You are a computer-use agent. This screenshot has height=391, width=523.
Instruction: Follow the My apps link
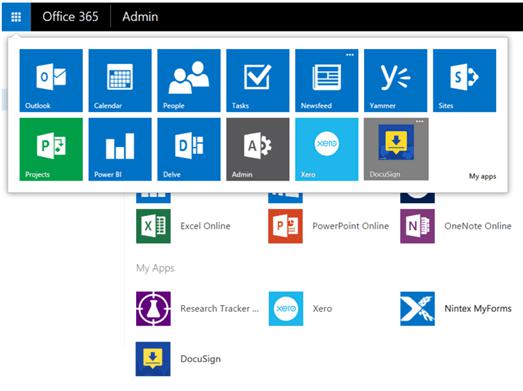[482, 176]
